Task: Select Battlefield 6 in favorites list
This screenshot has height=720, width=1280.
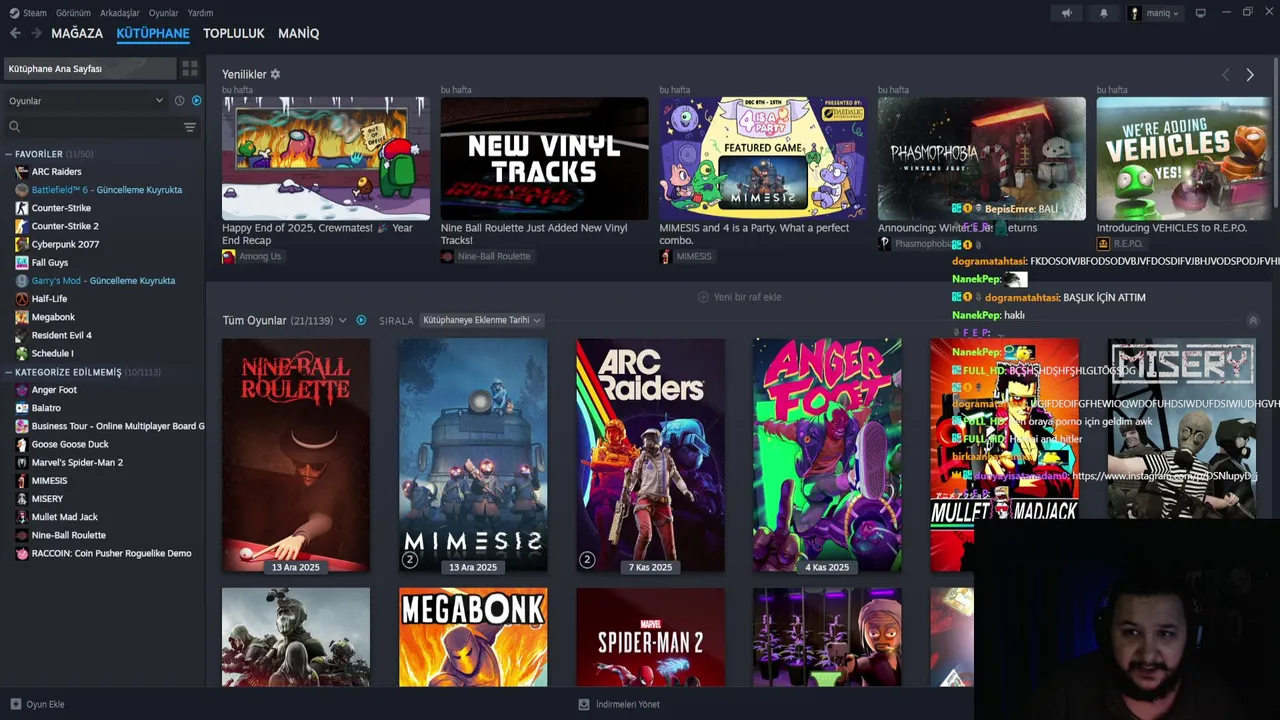Action: click(107, 190)
